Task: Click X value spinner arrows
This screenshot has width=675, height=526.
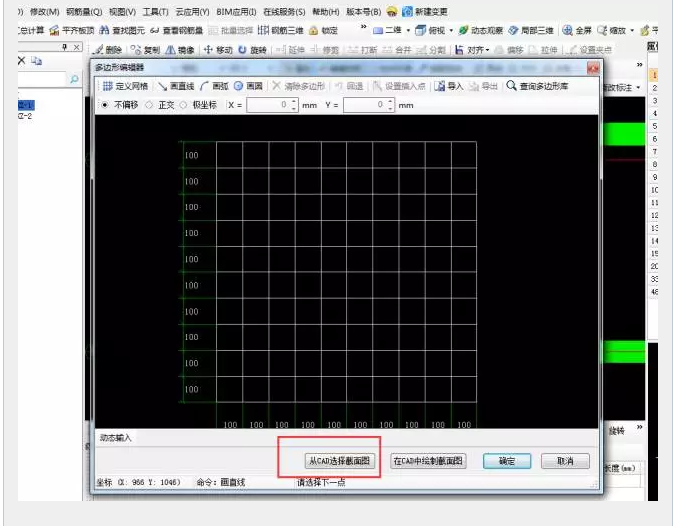Action: tap(294, 105)
